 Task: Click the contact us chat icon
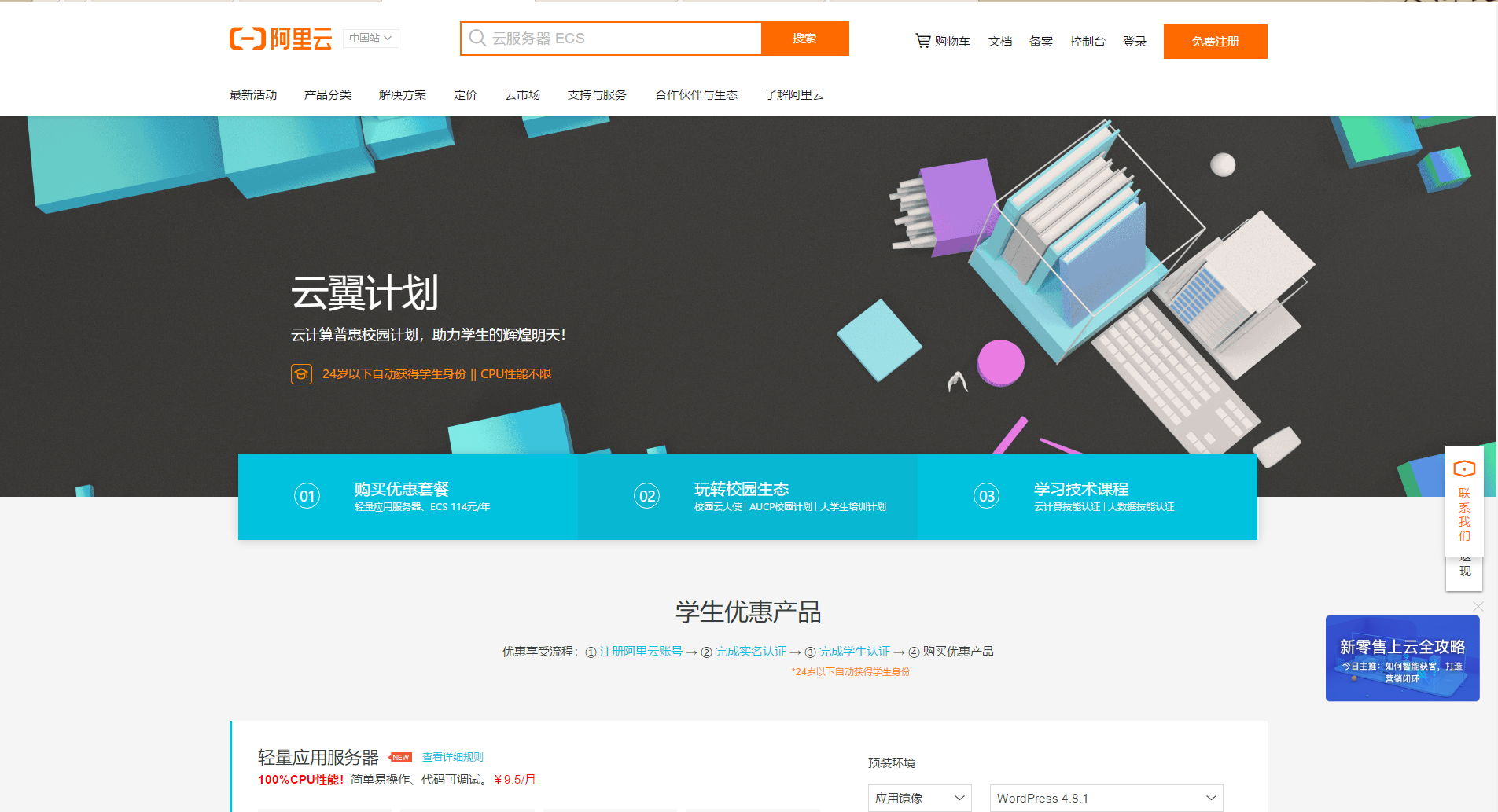(x=1464, y=469)
